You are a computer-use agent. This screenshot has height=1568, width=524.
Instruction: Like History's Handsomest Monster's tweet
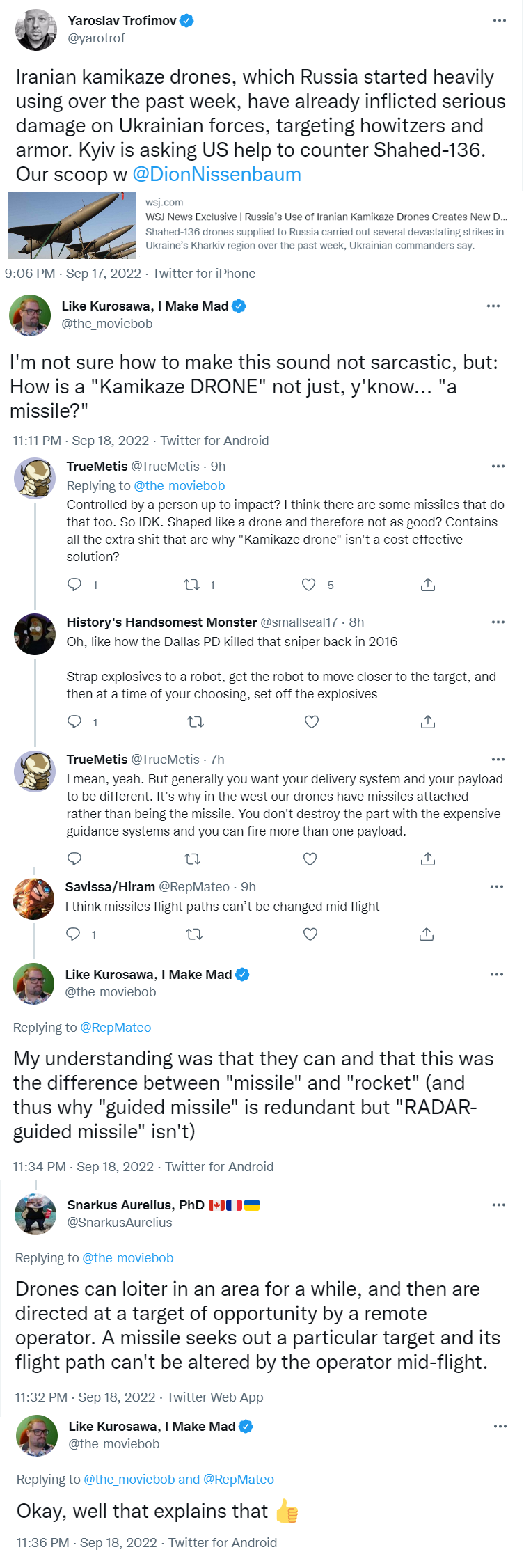pyautogui.click(x=312, y=722)
